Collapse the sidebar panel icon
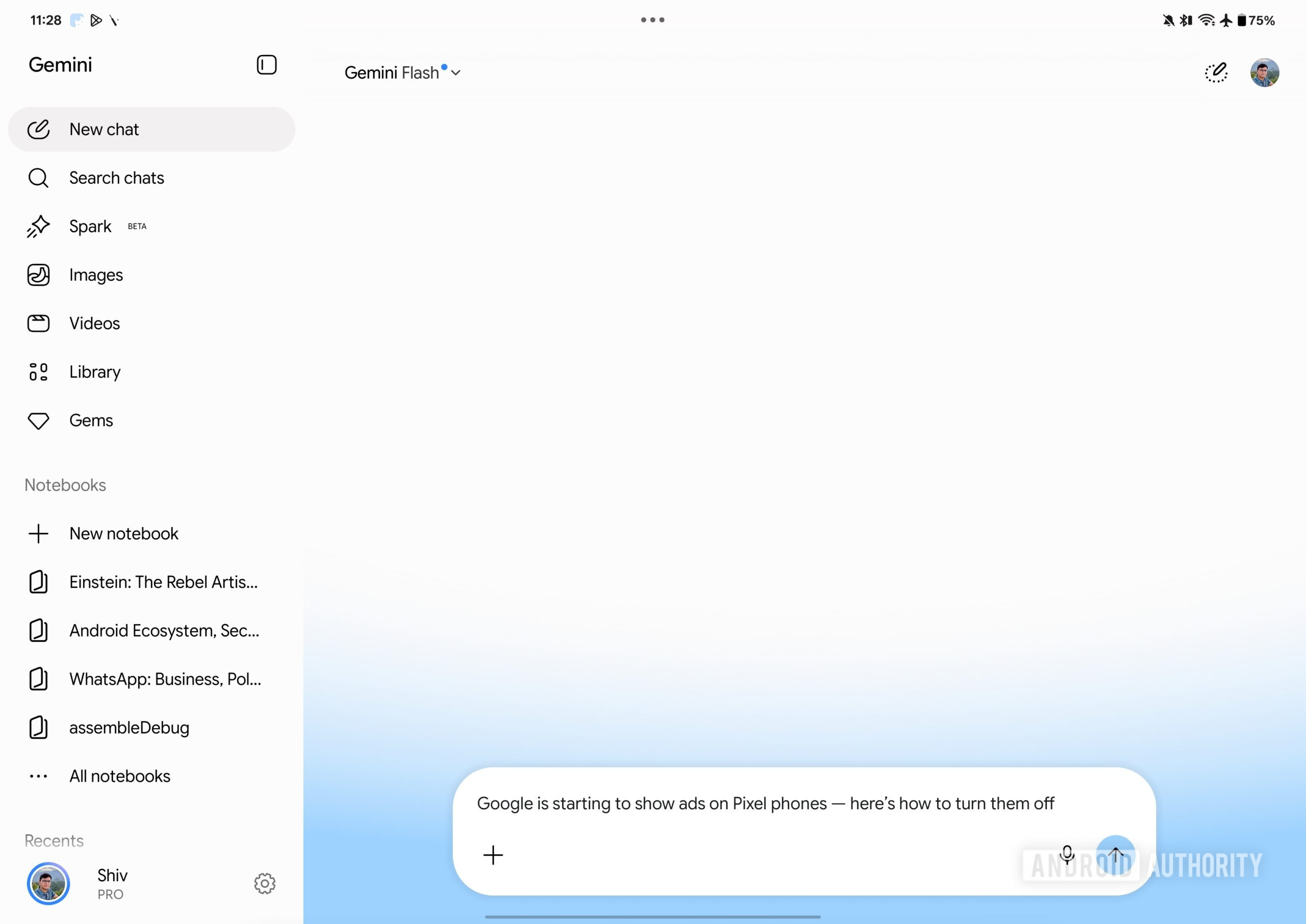This screenshot has height=924, width=1306. [266, 65]
